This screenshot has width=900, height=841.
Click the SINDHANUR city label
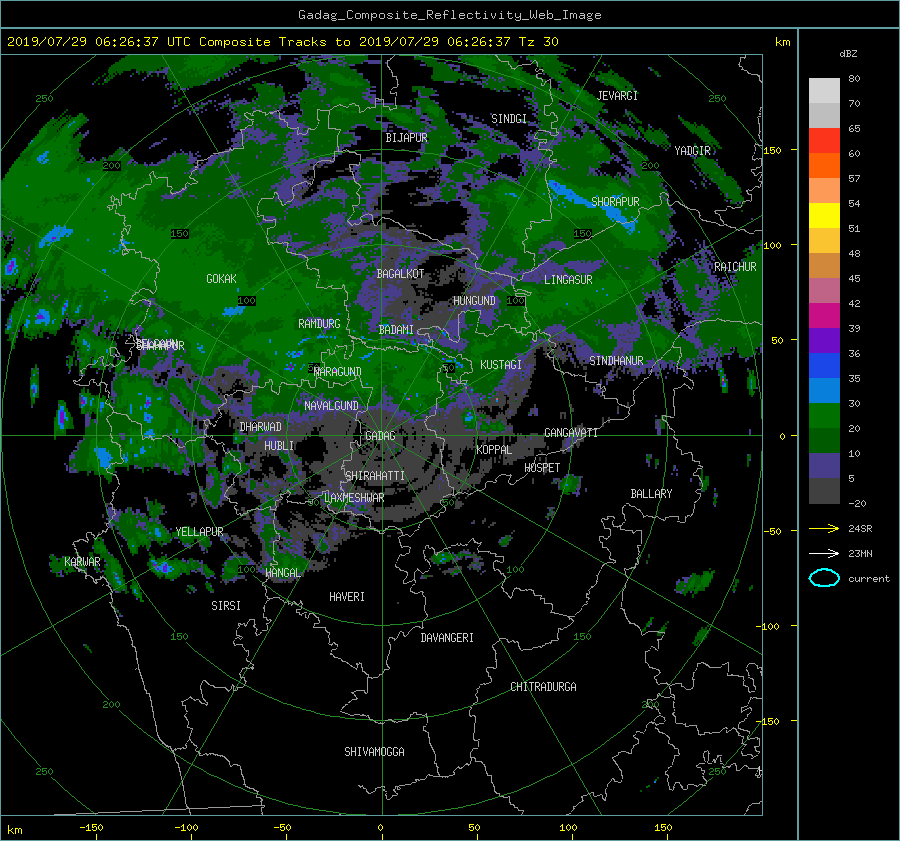616,361
